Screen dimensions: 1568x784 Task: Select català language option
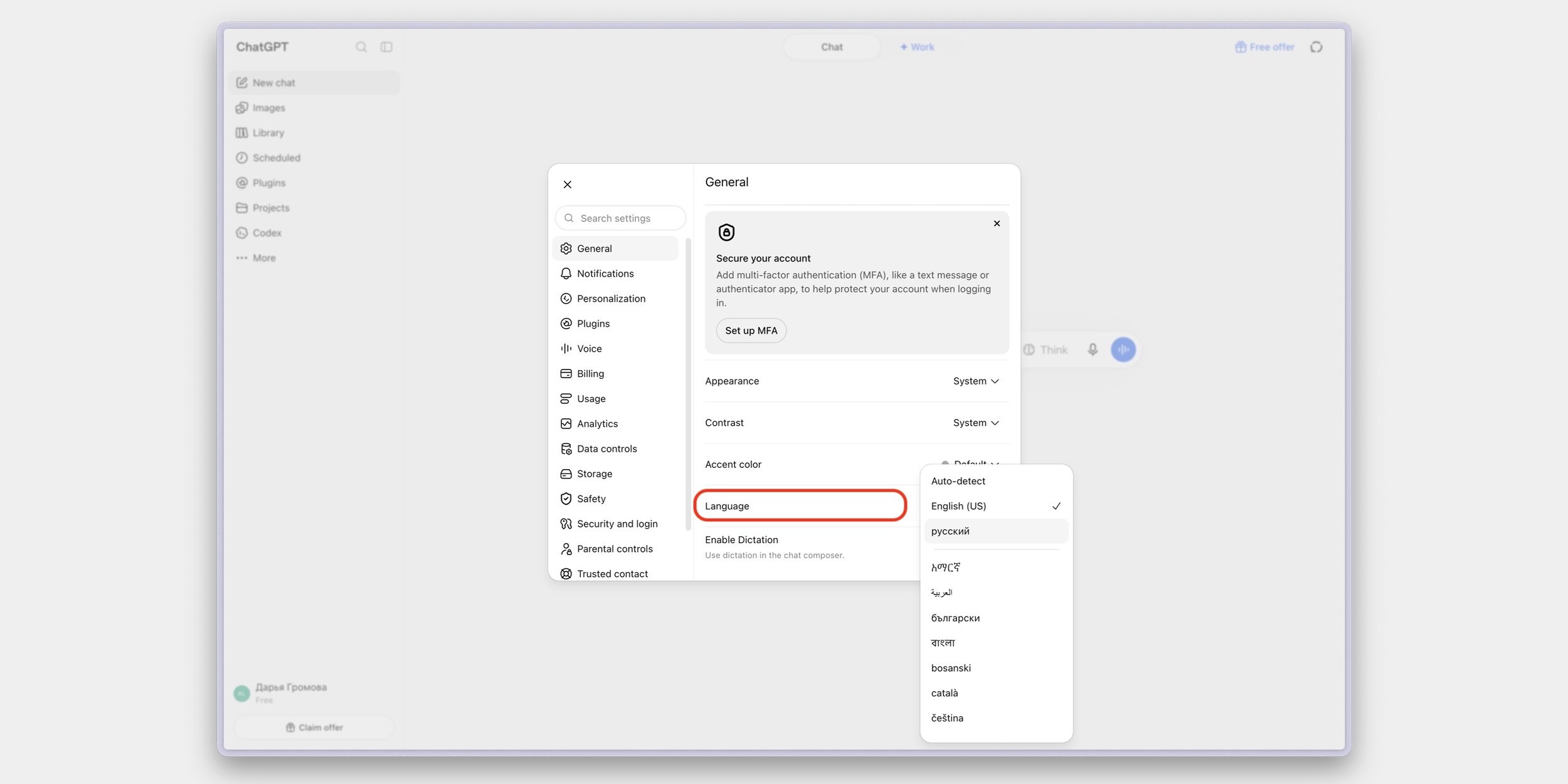click(x=996, y=694)
